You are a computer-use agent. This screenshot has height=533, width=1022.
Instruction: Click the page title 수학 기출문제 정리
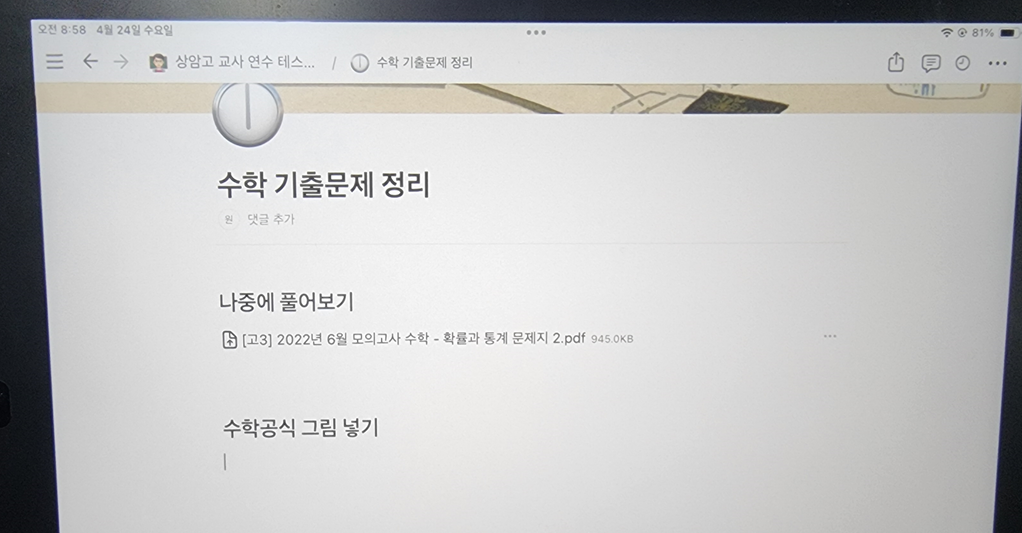(x=324, y=184)
